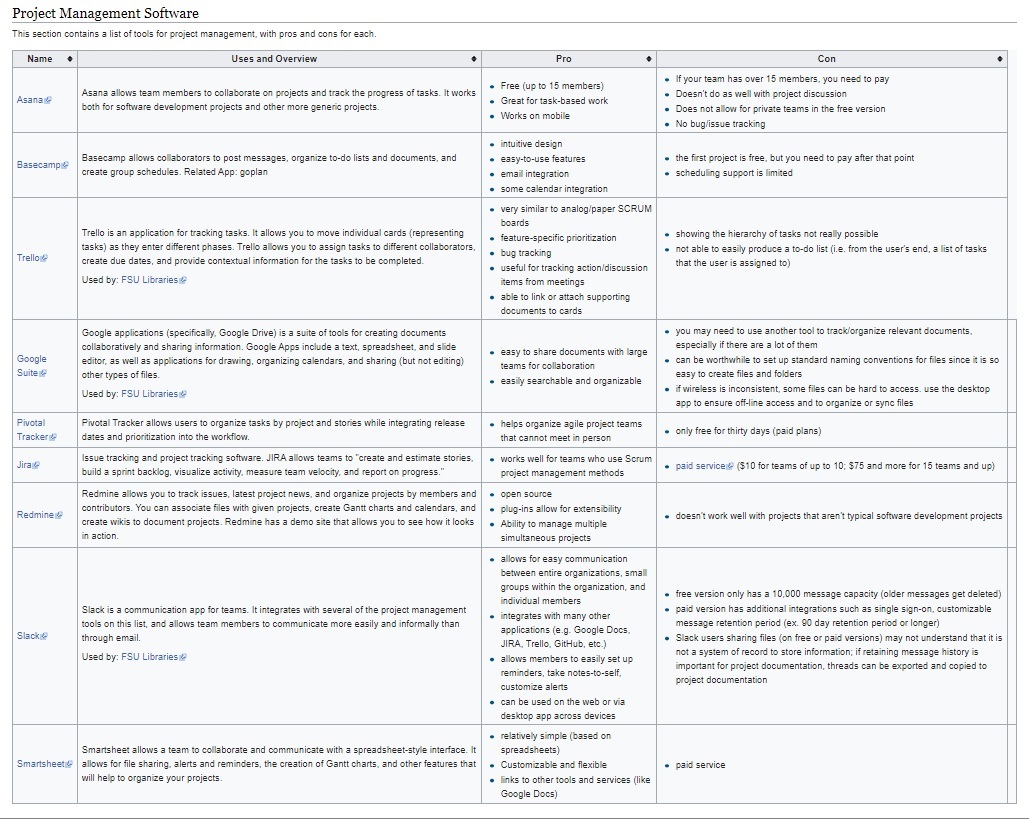Open FSU Libraries link in Google Suite row
The image size is (1029, 819).
(x=154, y=394)
